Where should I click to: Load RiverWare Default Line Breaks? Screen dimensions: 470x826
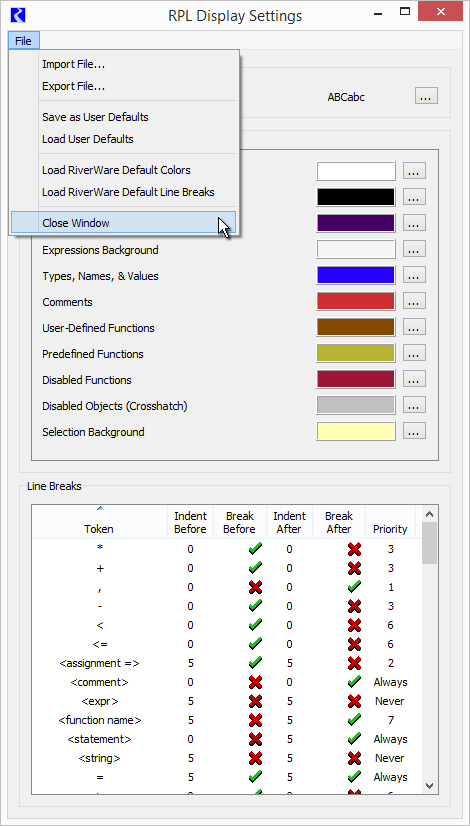123,192
